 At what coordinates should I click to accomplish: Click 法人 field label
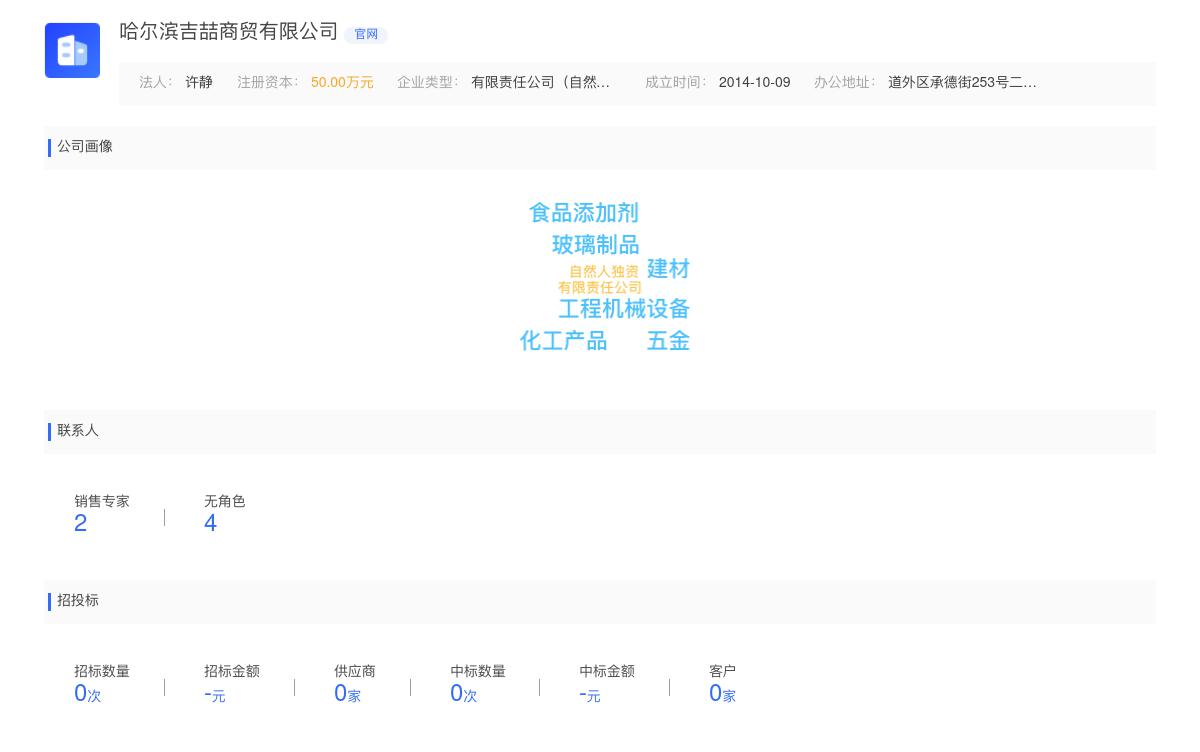coord(155,83)
